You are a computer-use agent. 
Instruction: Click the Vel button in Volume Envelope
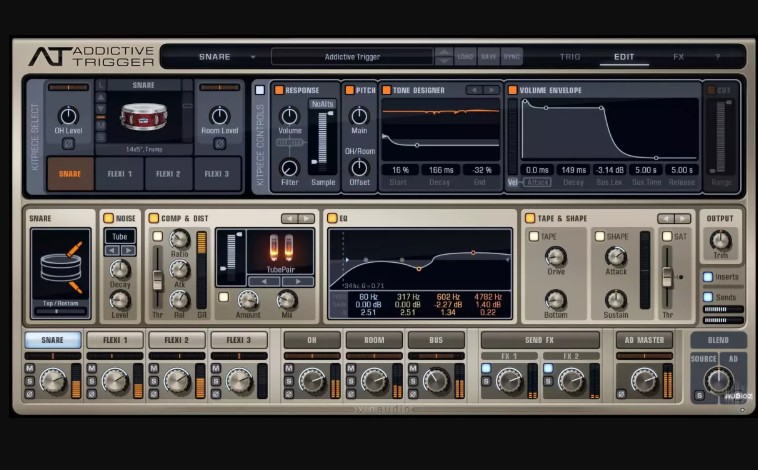pos(513,182)
